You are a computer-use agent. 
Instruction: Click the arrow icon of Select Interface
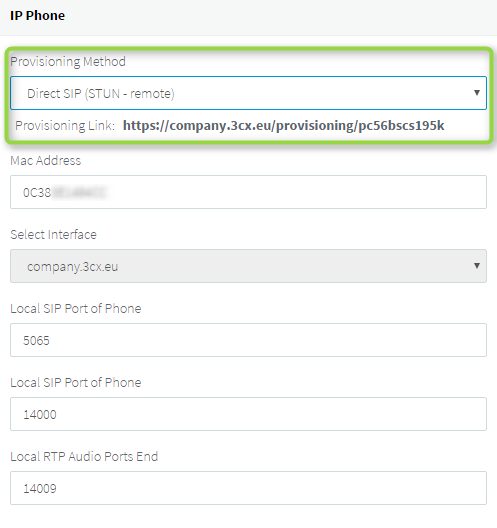tap(476, 266)
